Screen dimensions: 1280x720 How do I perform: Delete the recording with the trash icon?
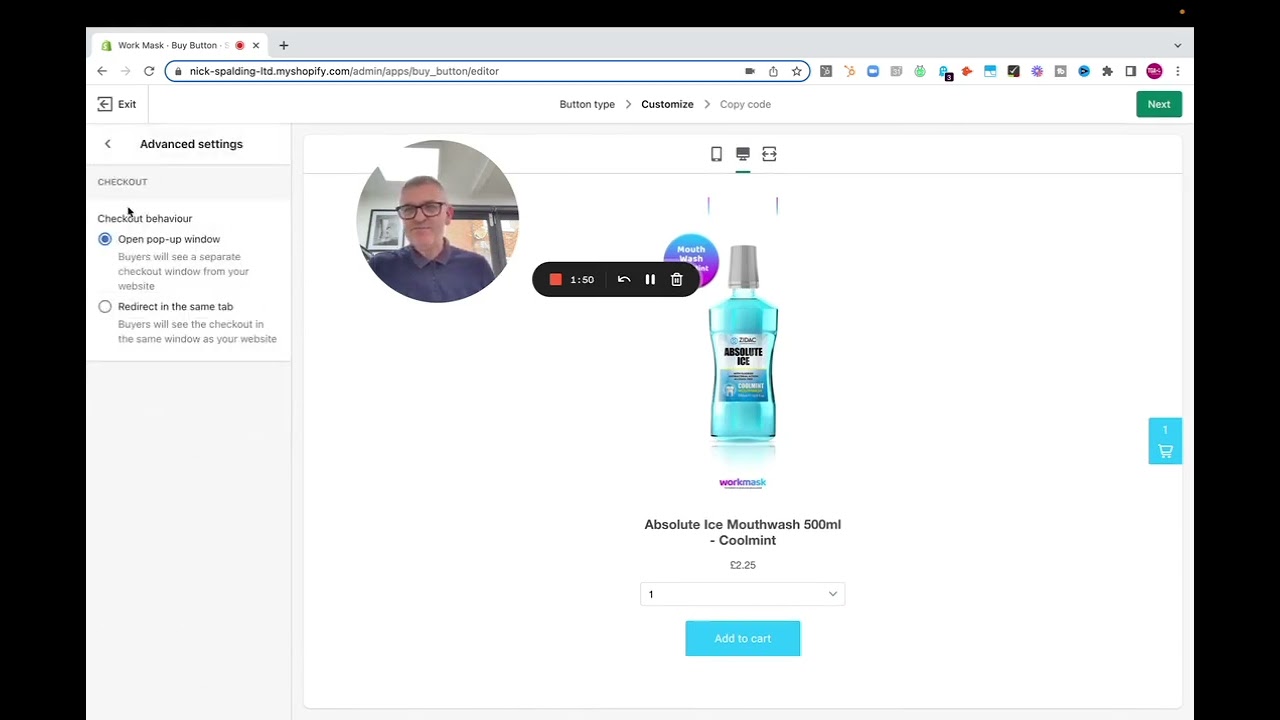pos(677,280)
